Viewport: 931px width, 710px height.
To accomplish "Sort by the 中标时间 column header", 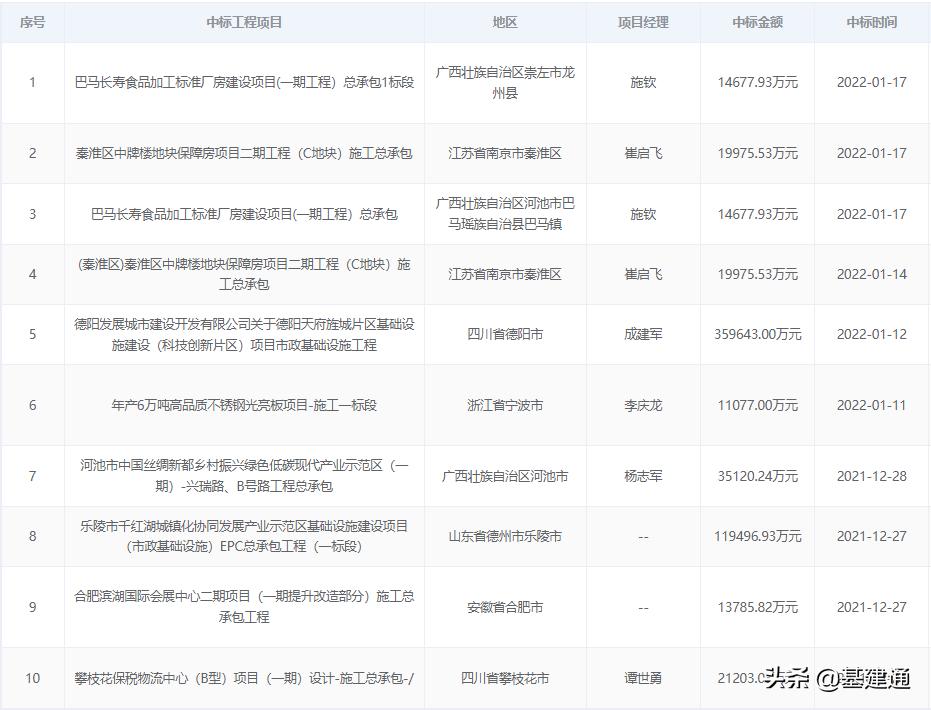I will pyautogui.click(x=872, y=21).
